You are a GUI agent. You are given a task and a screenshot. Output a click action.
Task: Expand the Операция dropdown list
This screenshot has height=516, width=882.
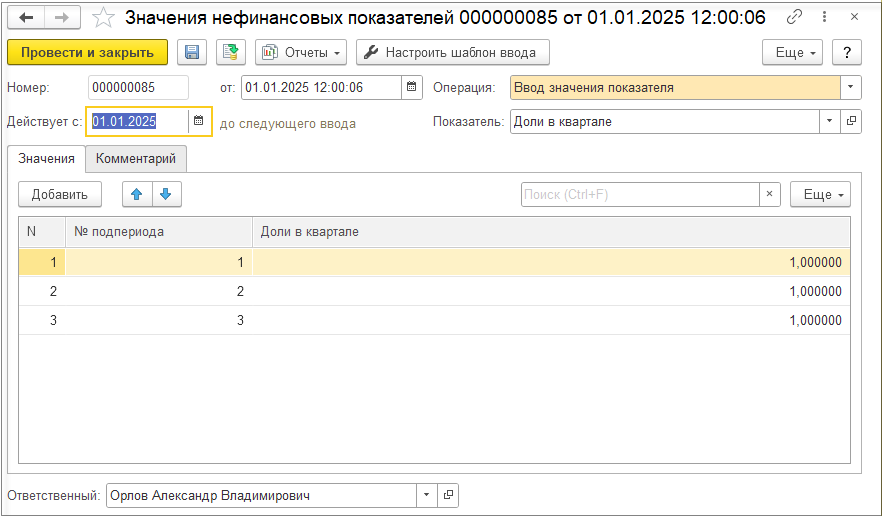click(x=851, y=87)
